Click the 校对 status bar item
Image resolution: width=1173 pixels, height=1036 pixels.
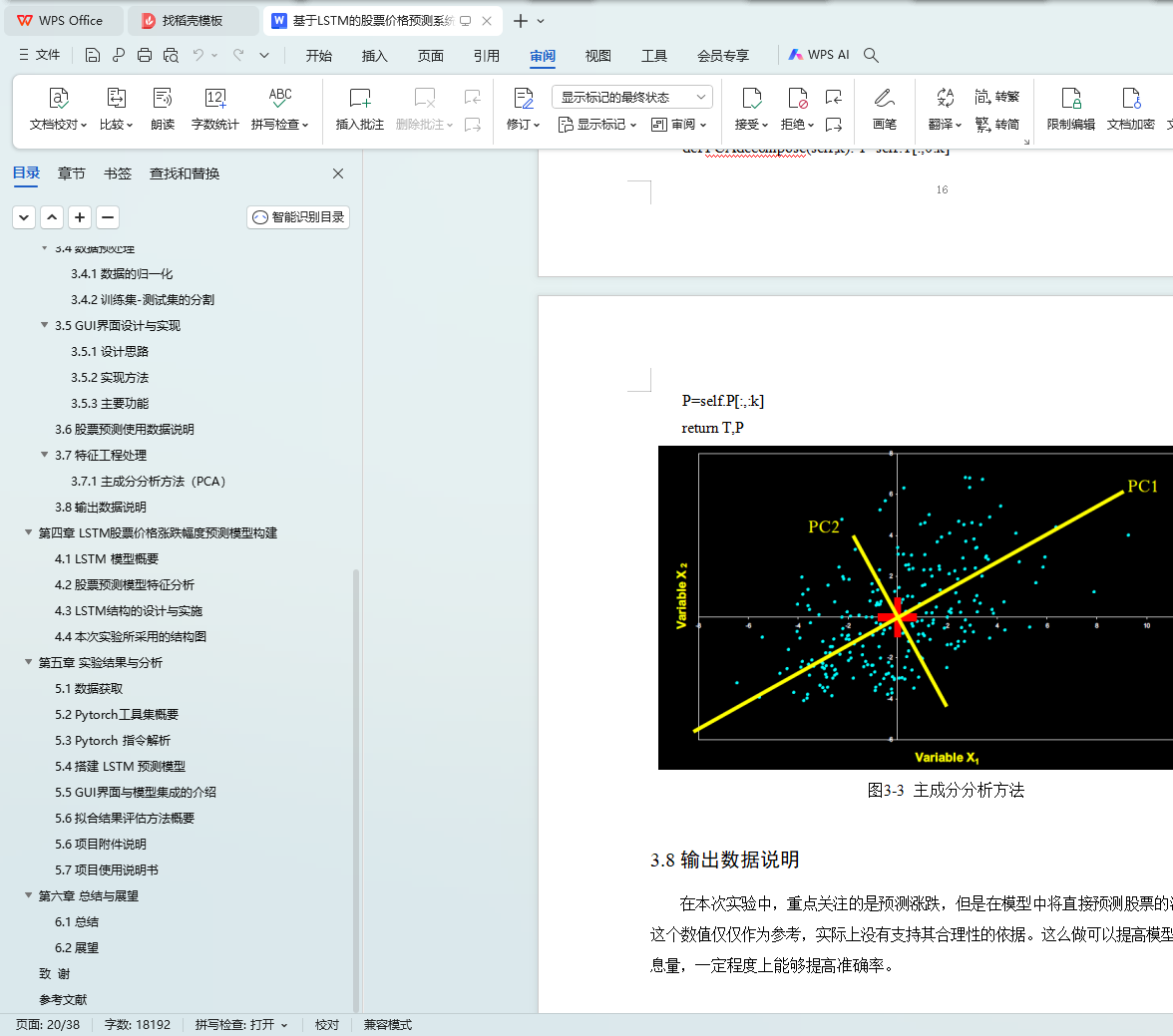click(x=327, y=1025)
